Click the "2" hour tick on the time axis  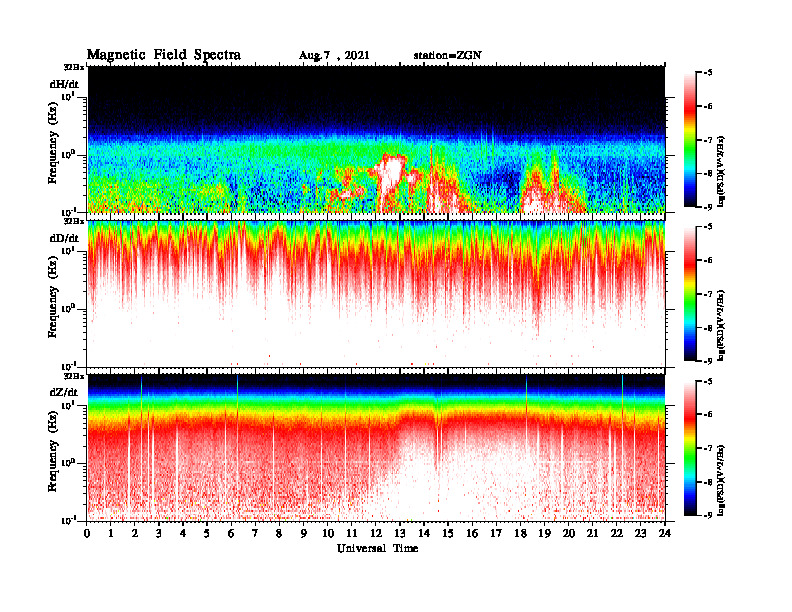(135, 534)
